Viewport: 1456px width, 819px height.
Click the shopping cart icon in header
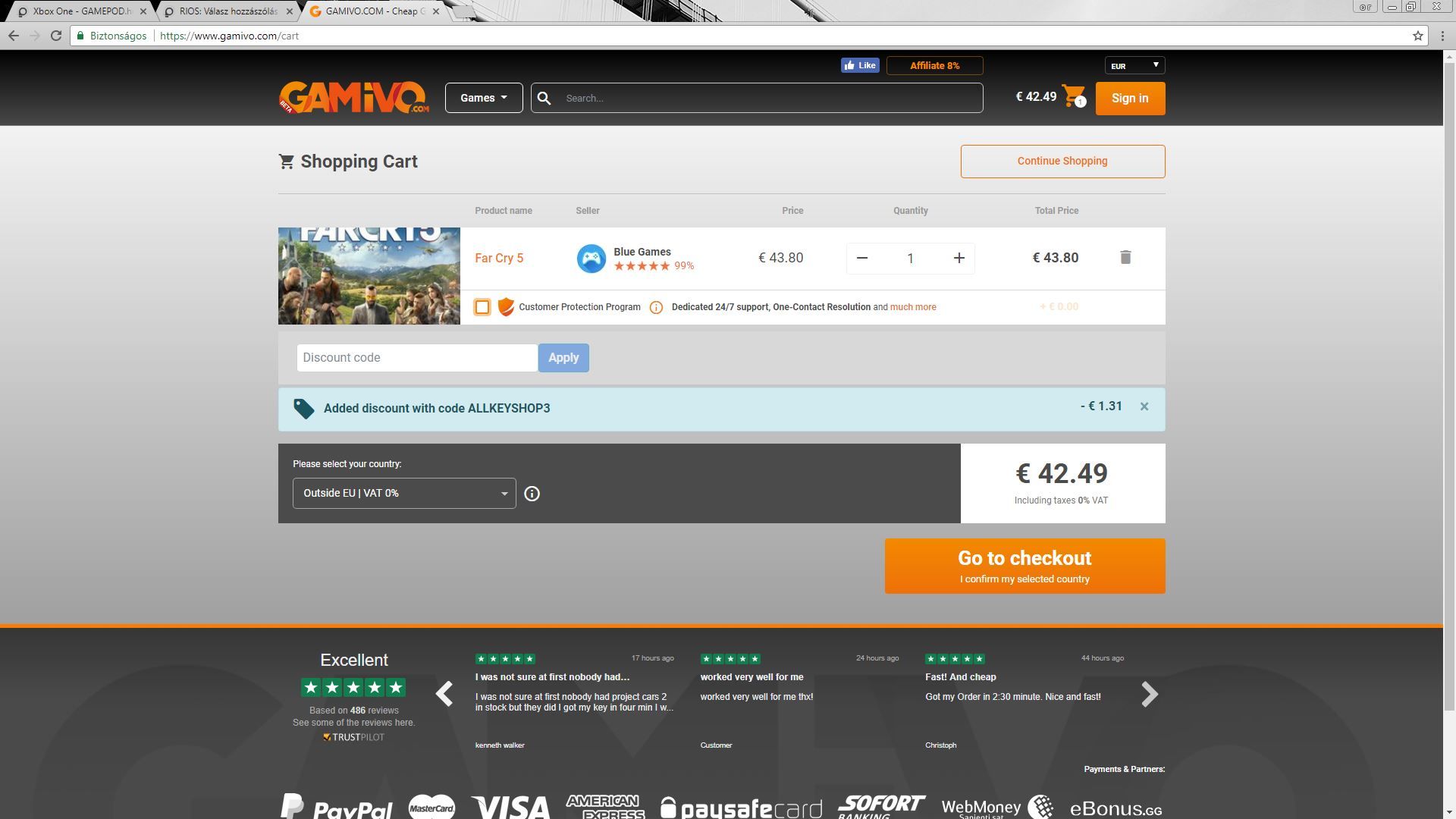tap(1074, 96)
